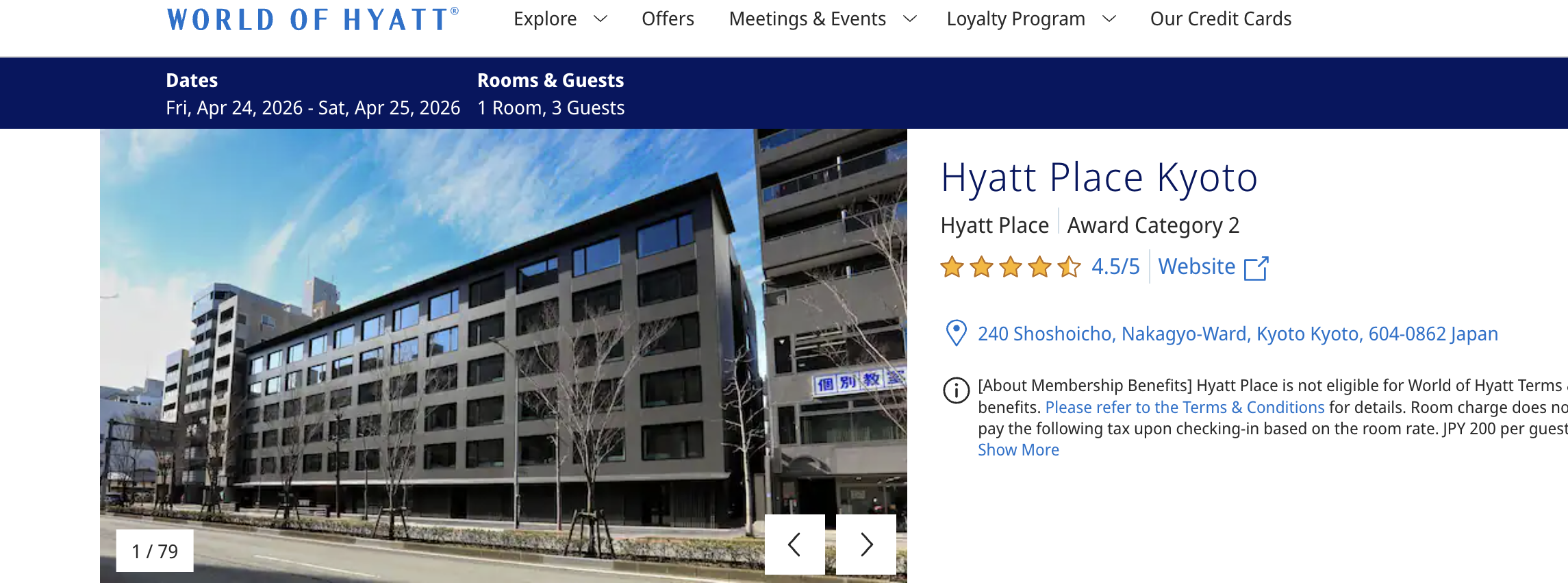Open the hotel Website link
This screenshot has width=1568, height=587.
(1197, 266)
